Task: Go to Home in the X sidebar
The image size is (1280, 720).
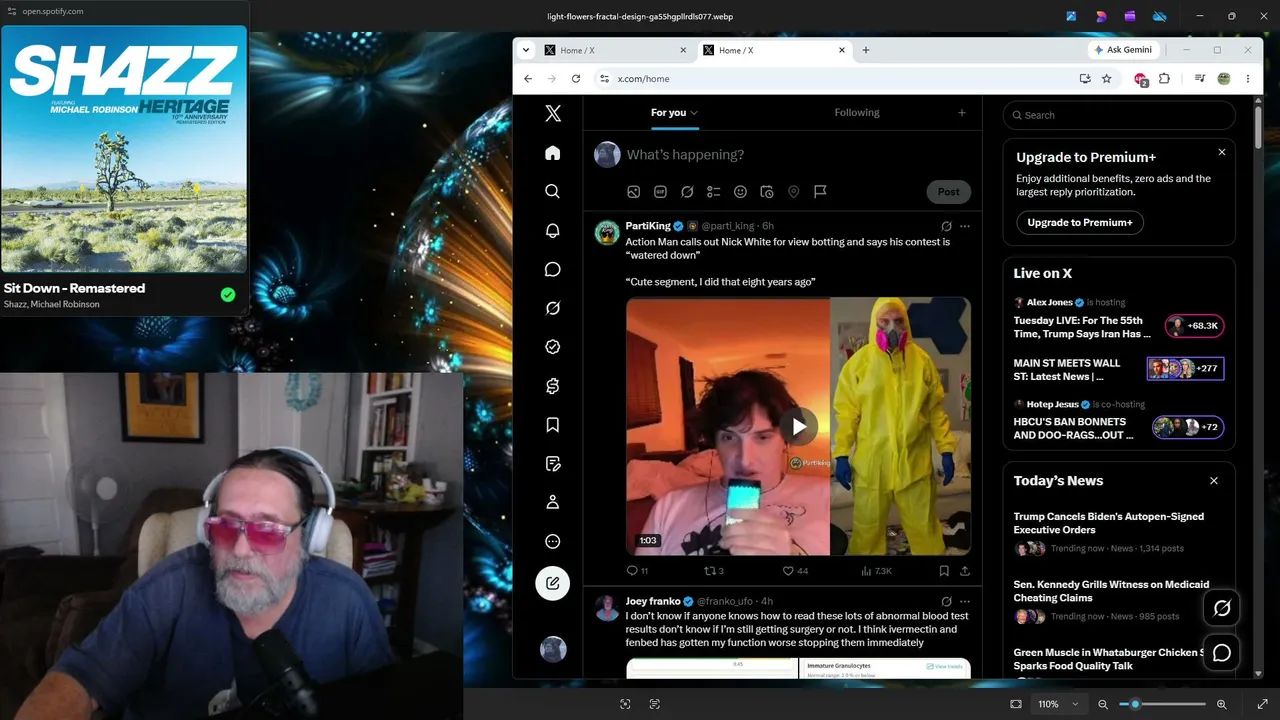Action: (x=553, y=153)
